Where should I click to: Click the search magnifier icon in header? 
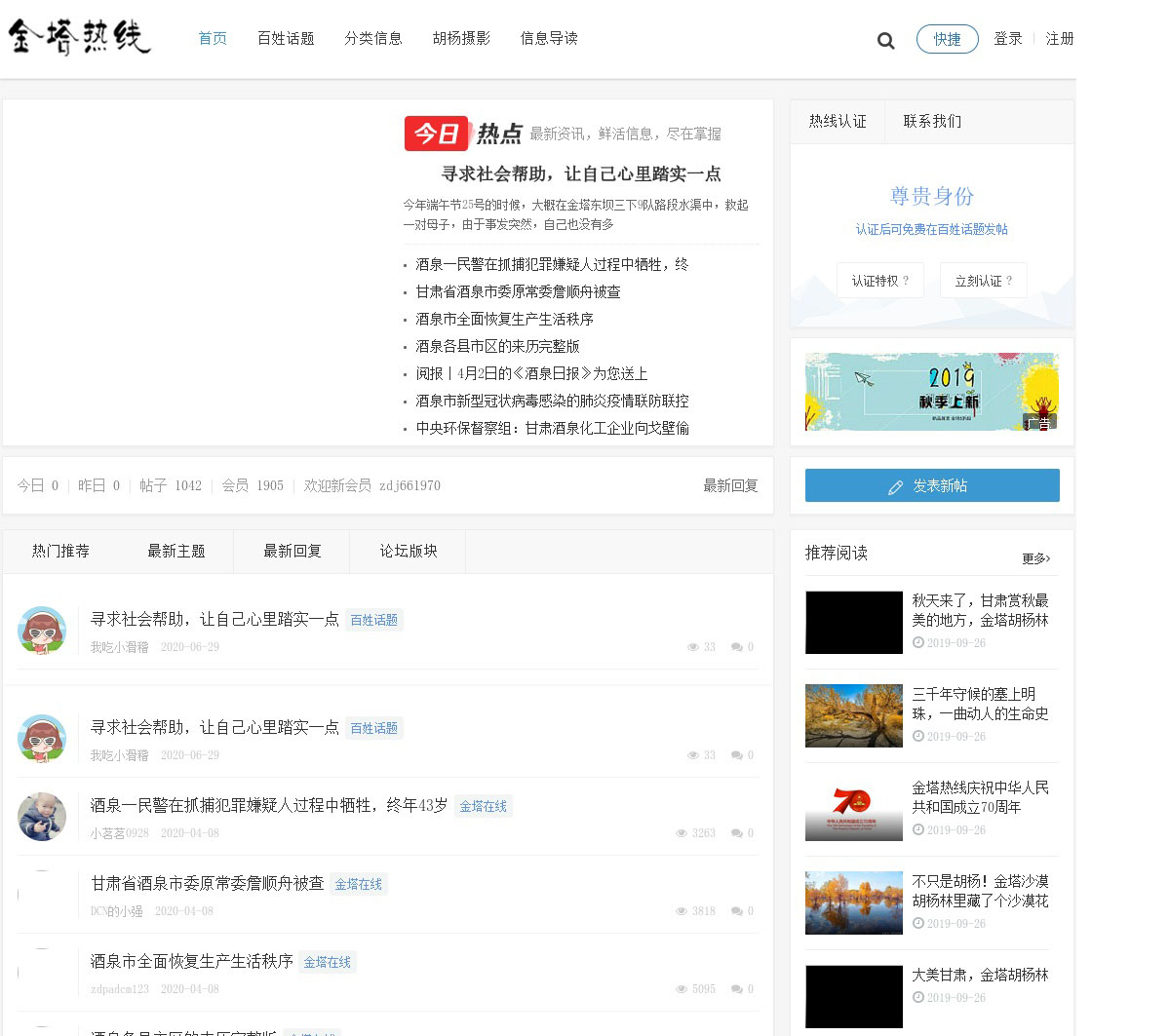point(885,40)
